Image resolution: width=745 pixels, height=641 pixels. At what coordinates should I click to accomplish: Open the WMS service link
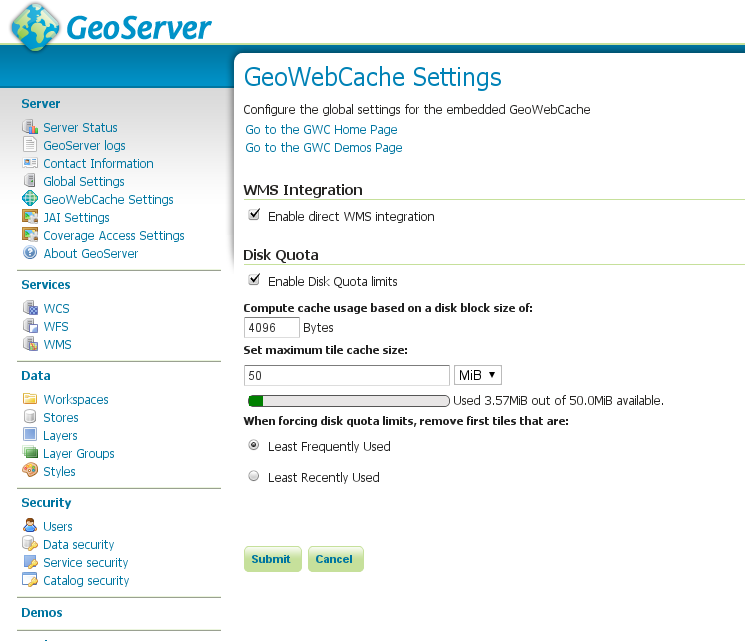pyautogui.click(x=57, y=344)
